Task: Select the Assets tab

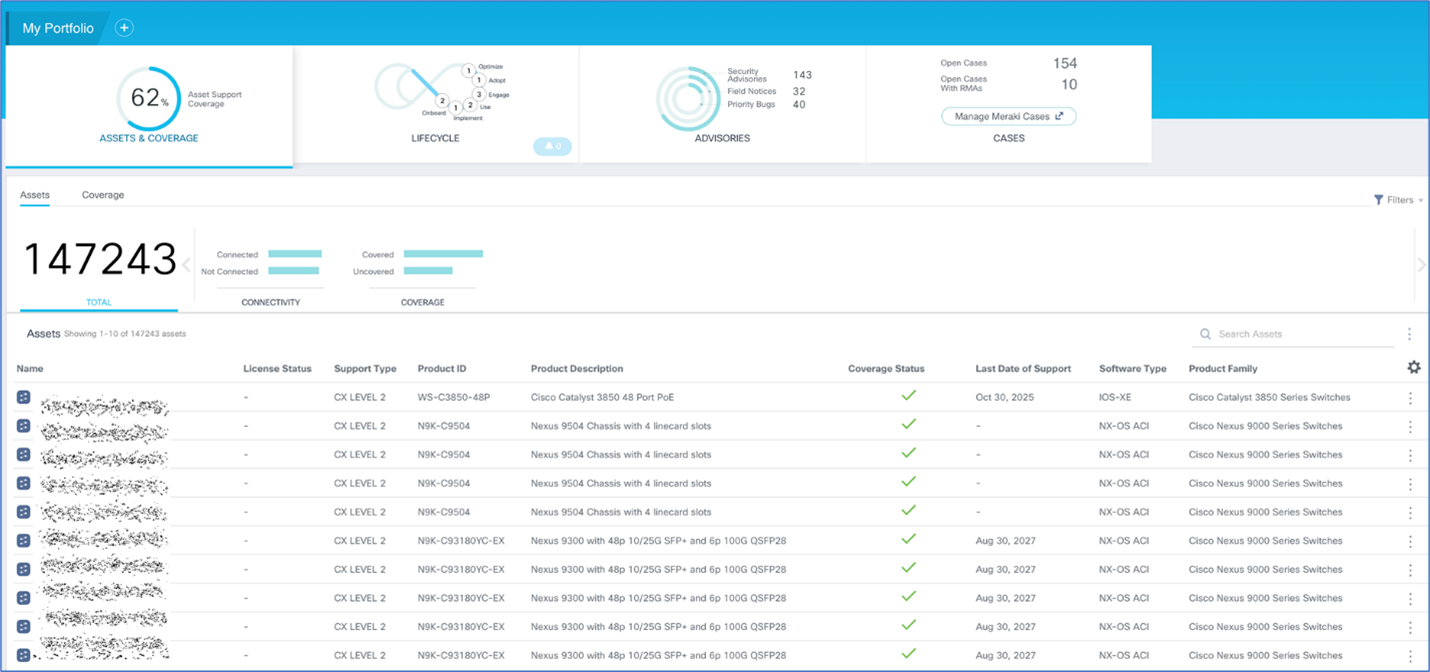Action: click(x=35, y=195)
